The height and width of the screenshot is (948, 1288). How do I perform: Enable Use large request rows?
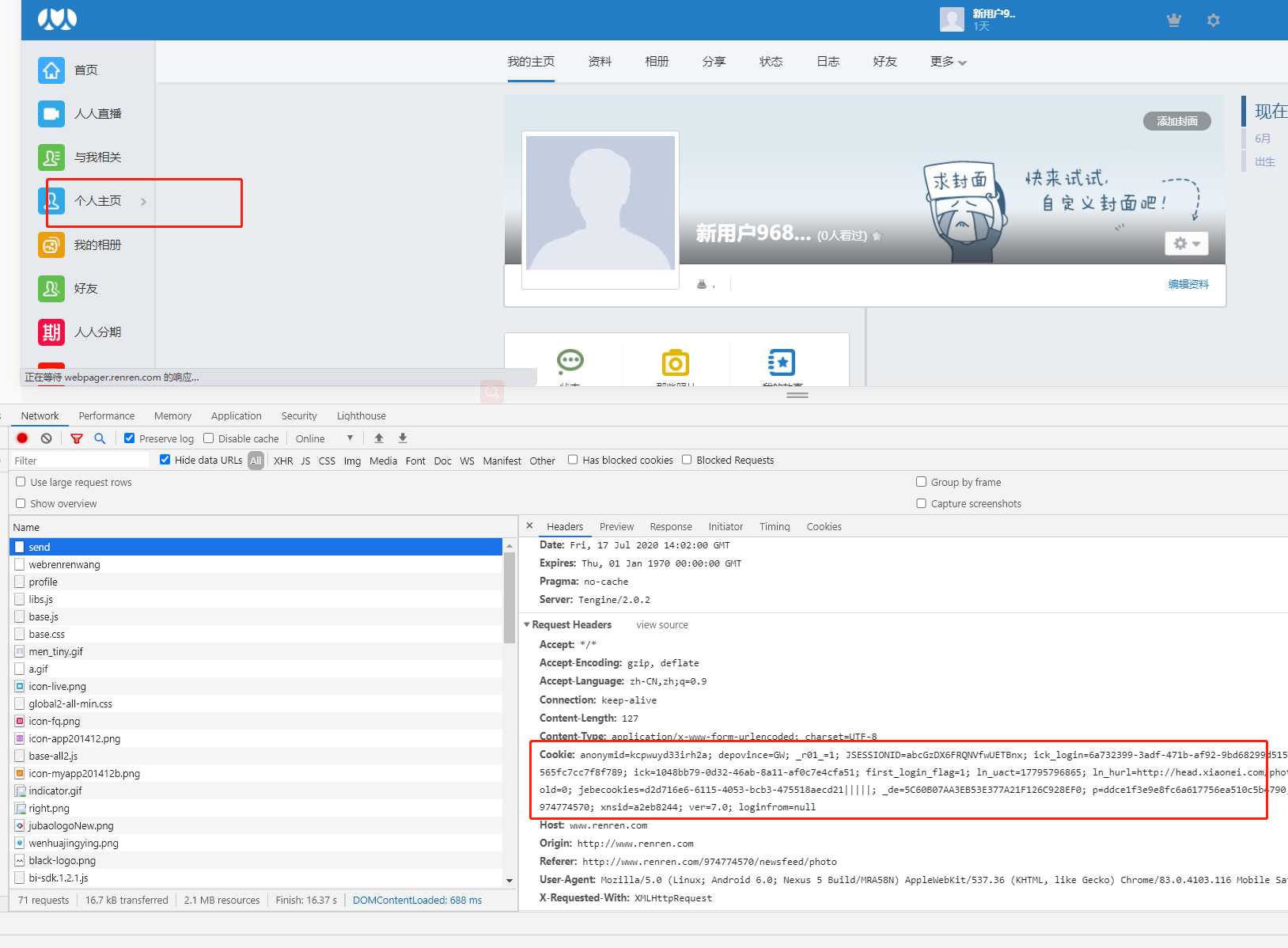coord(21,482)
